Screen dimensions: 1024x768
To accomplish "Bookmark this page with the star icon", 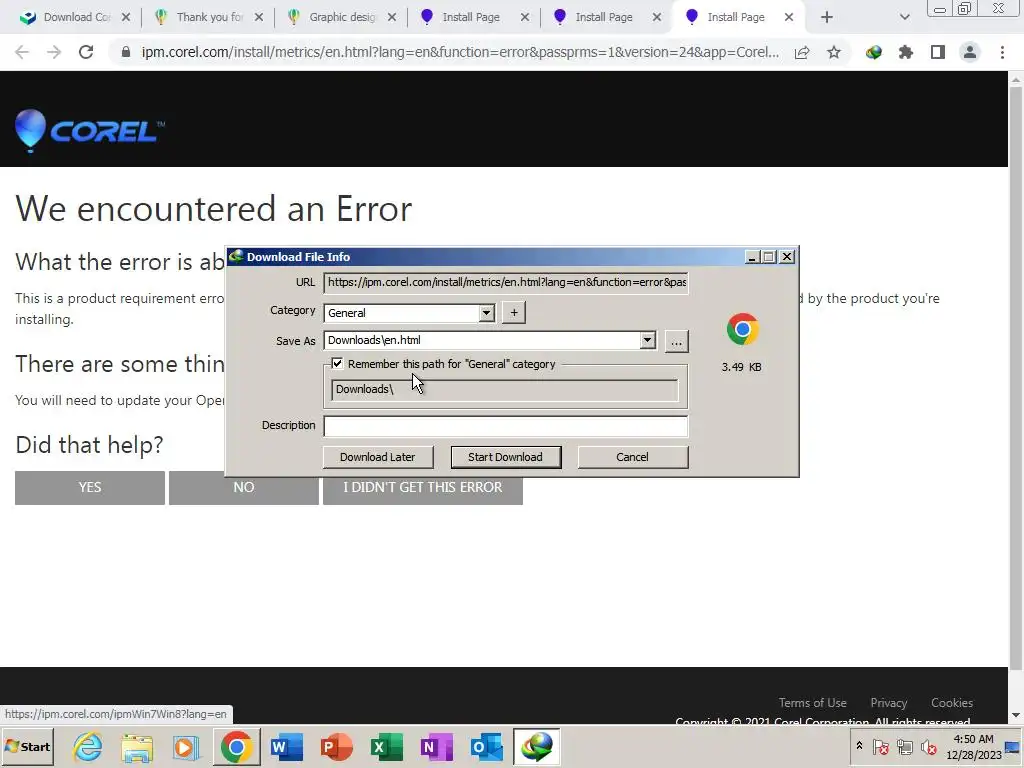I will (834, 52).
